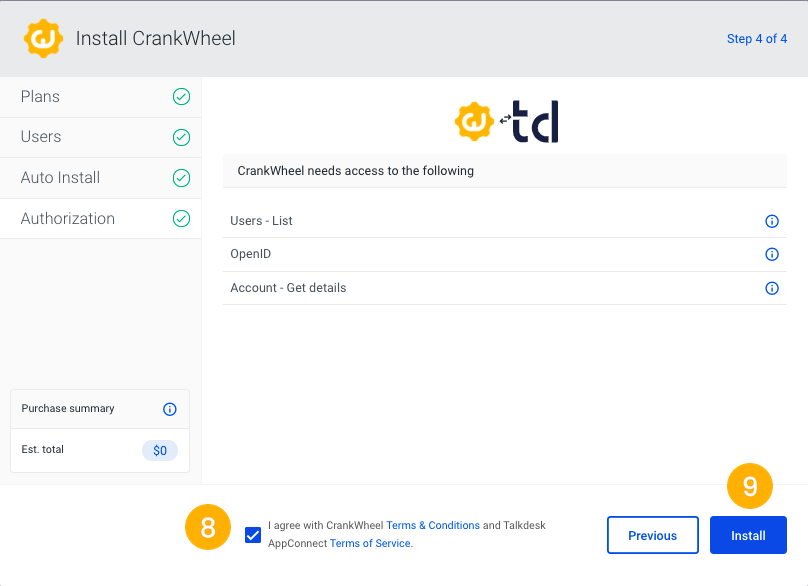
Task: Select the Authorization step
Action: (100, 219)
